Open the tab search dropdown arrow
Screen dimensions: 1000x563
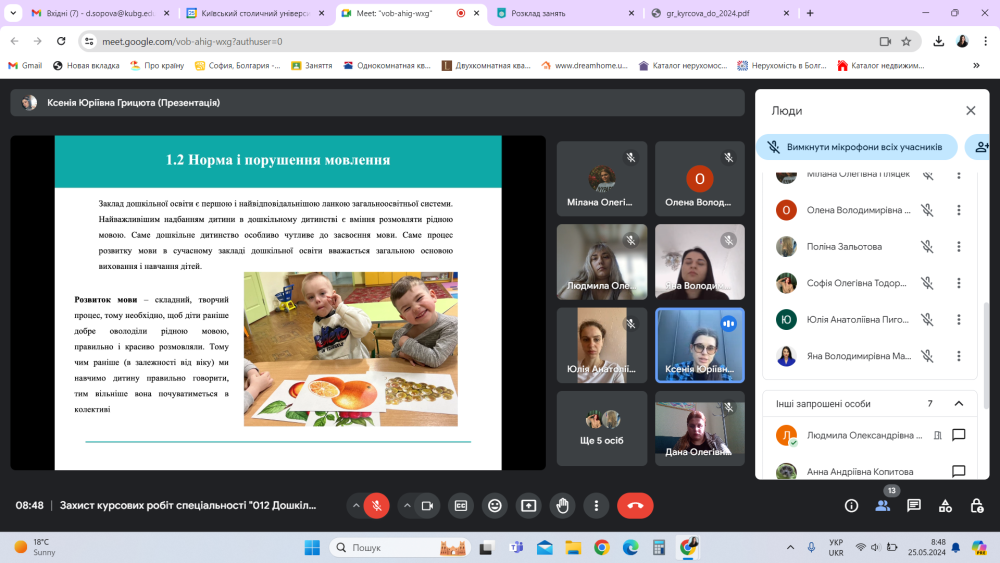pos(13,13)
